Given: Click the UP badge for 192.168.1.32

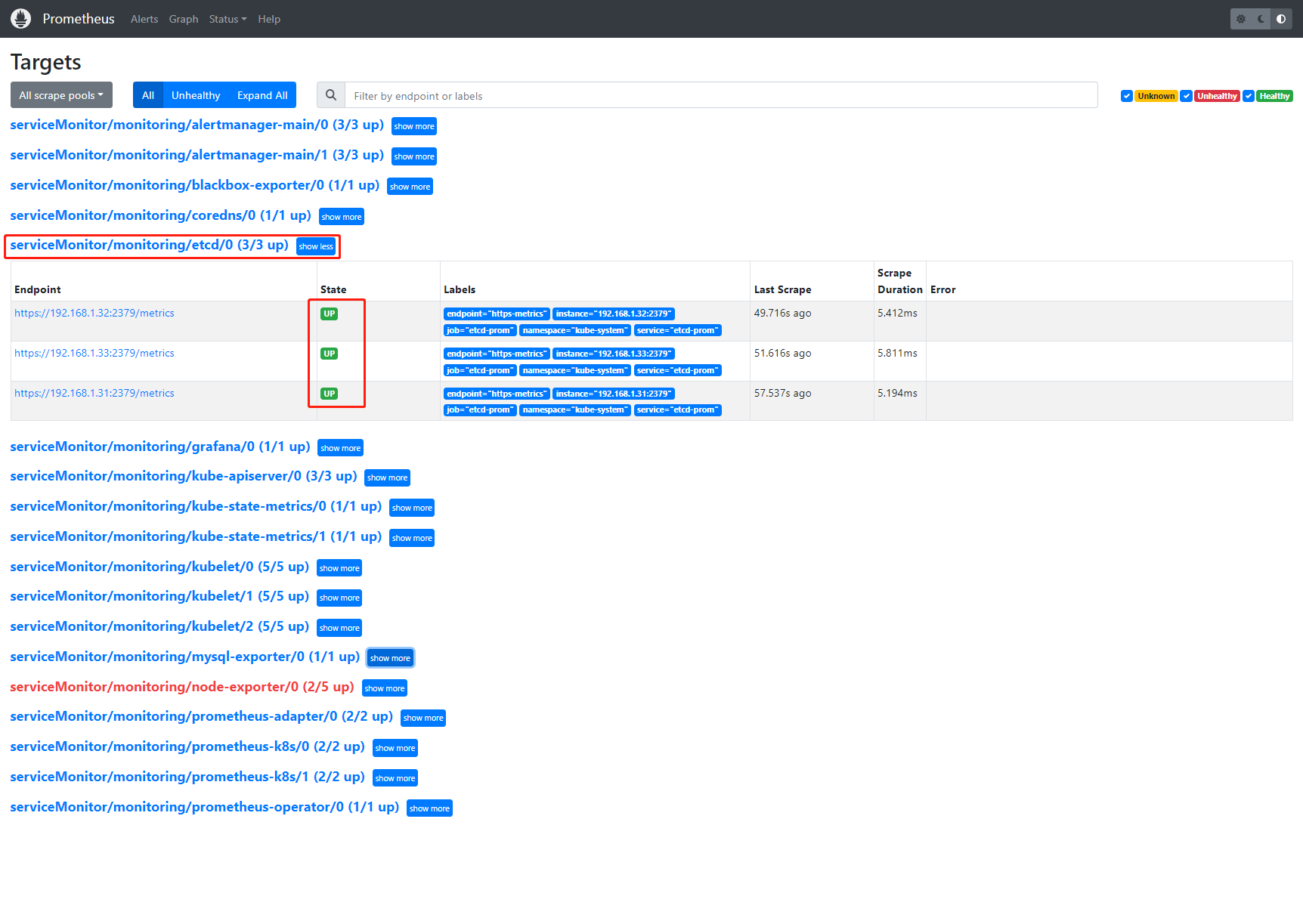Looking at the screenshot, I should pyautogui.click(x=329, y=314).
